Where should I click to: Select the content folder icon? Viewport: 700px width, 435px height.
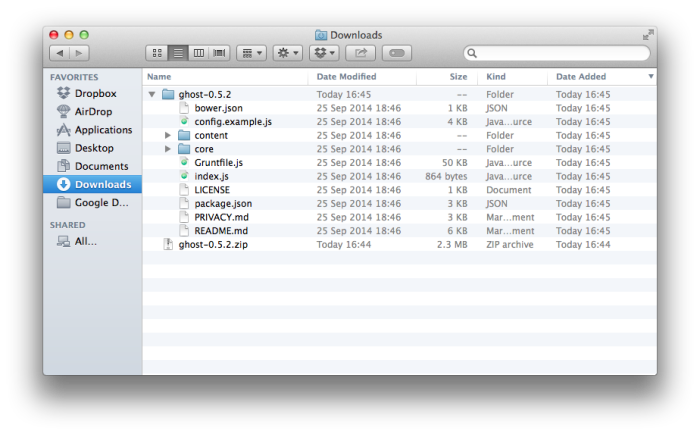point(184,135)
